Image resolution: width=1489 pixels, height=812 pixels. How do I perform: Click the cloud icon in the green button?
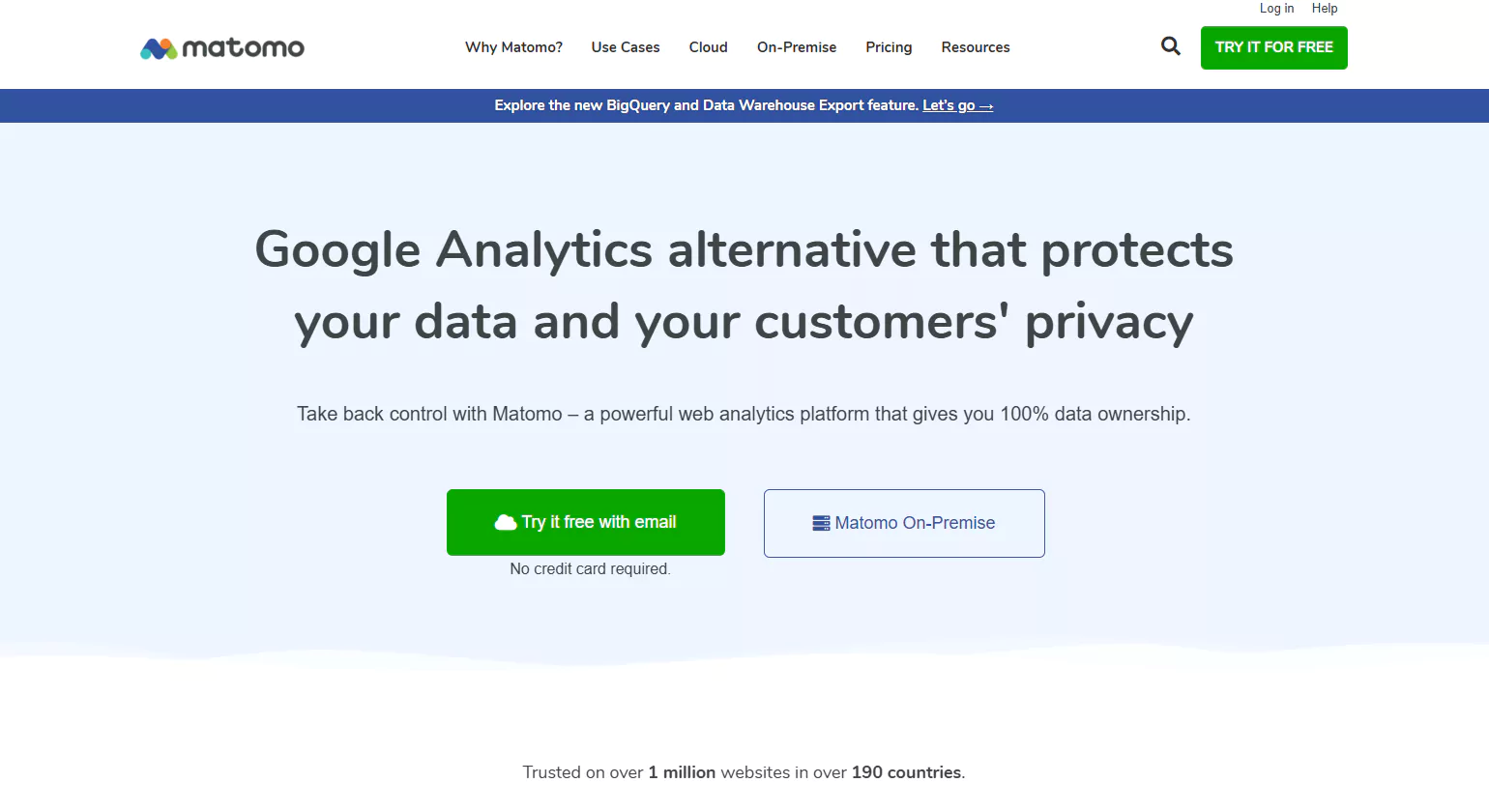coord(506,523)
